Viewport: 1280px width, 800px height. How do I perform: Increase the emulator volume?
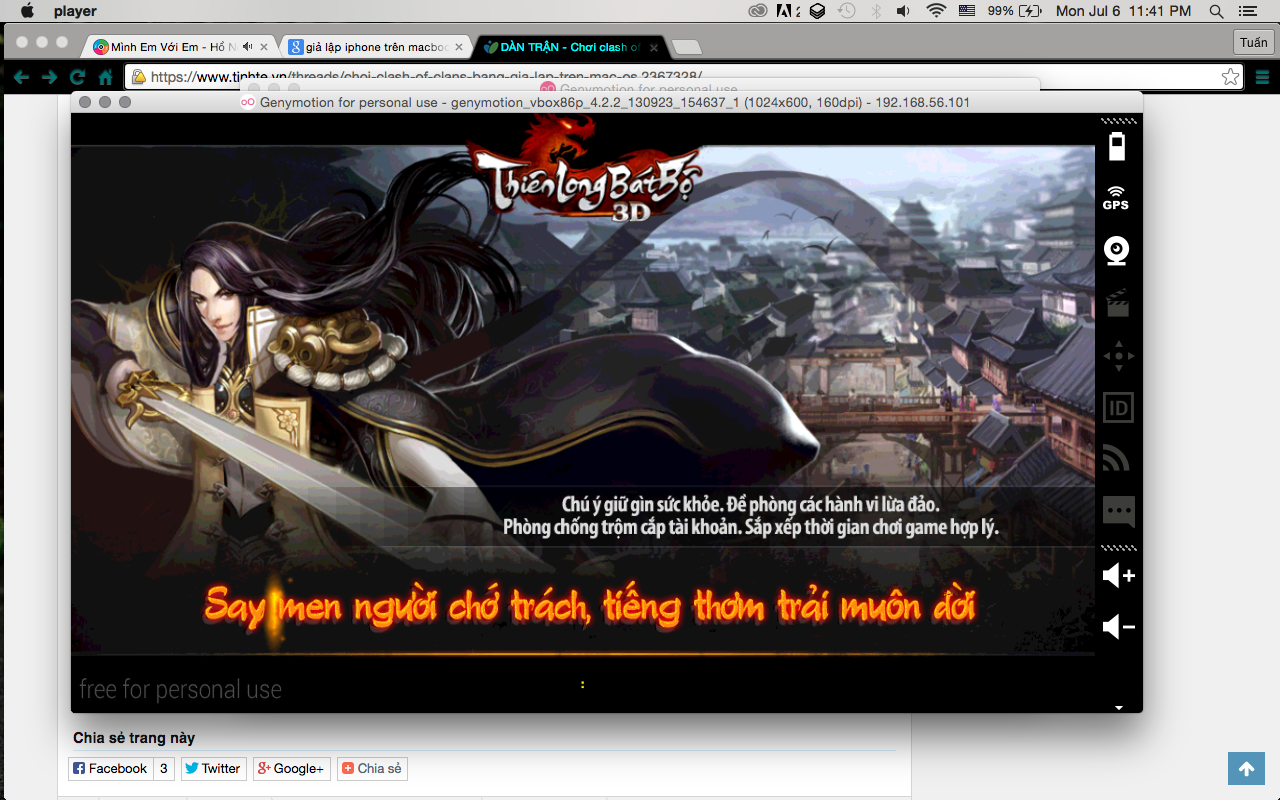coord(1118,576)
